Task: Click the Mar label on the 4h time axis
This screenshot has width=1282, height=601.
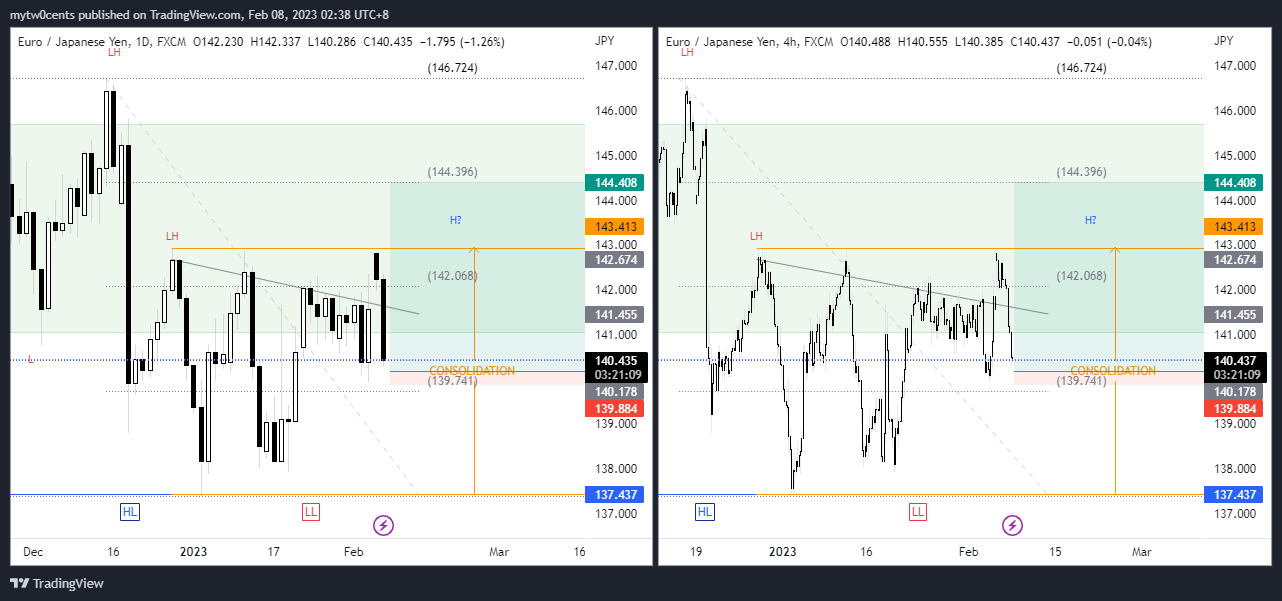Action: pyautogui.click(x=1141, y=552)
